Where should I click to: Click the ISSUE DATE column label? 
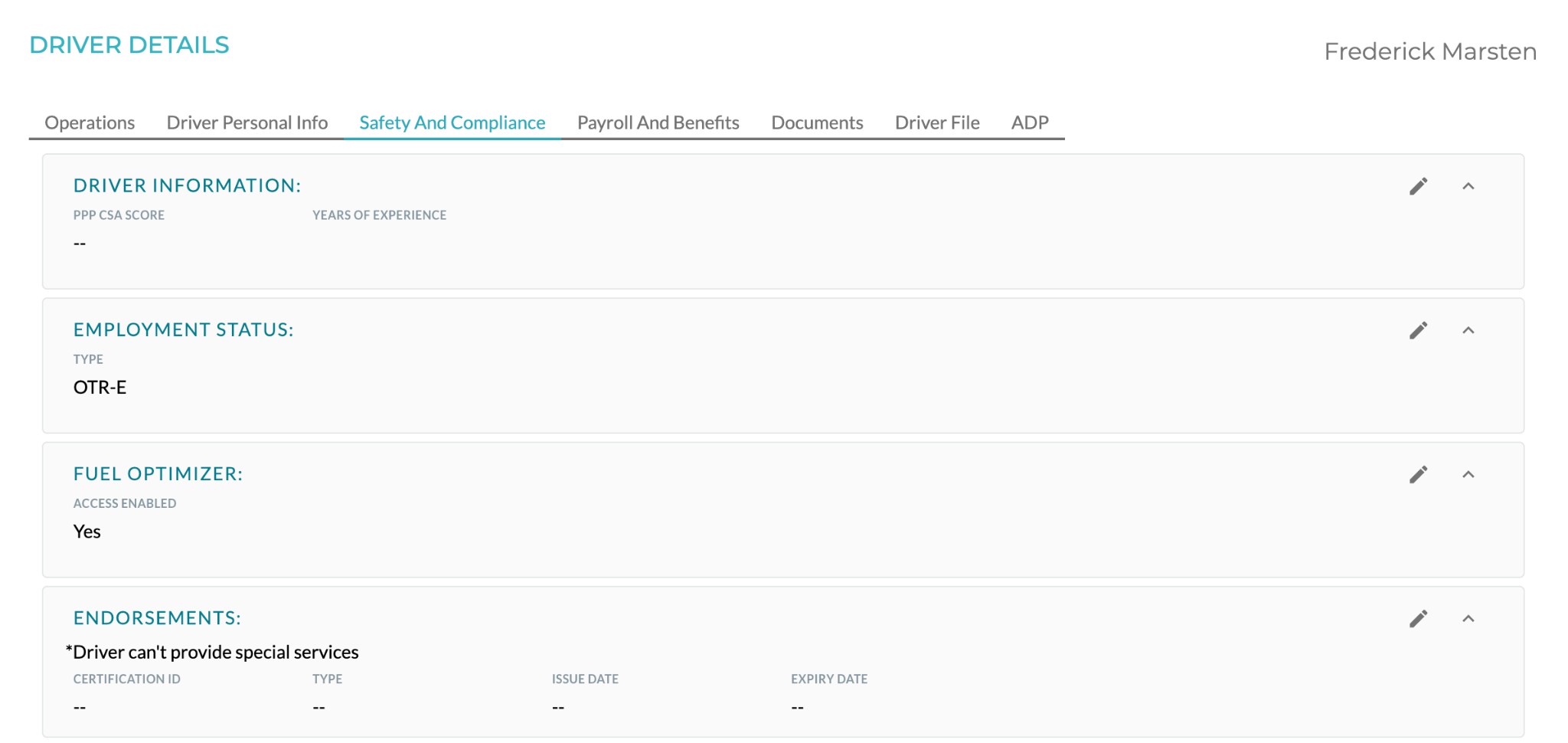pyautogui.click(x=585, y=679)
